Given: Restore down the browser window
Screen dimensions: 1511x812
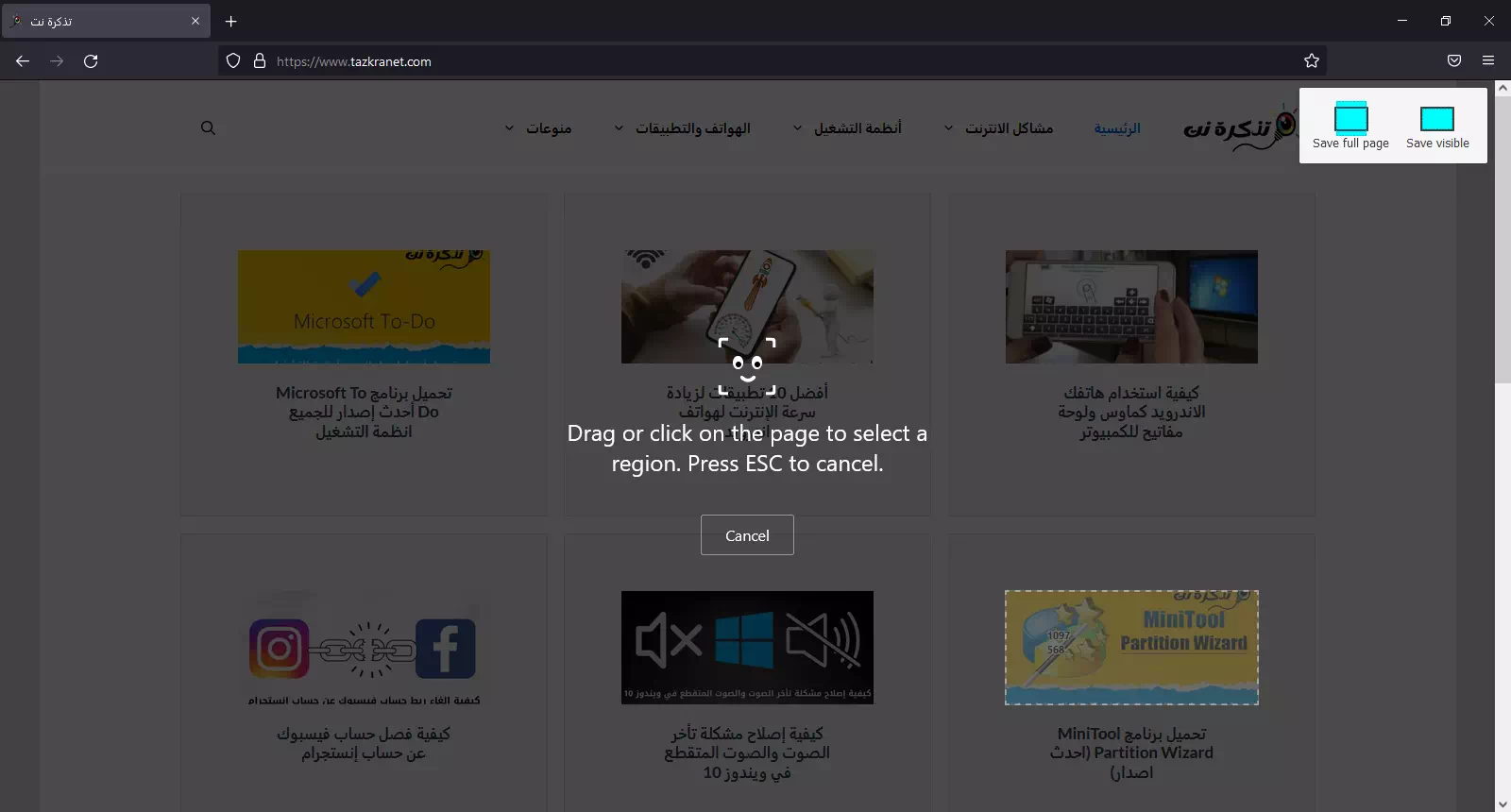Looking at the screenshot, I should 1446,21.
